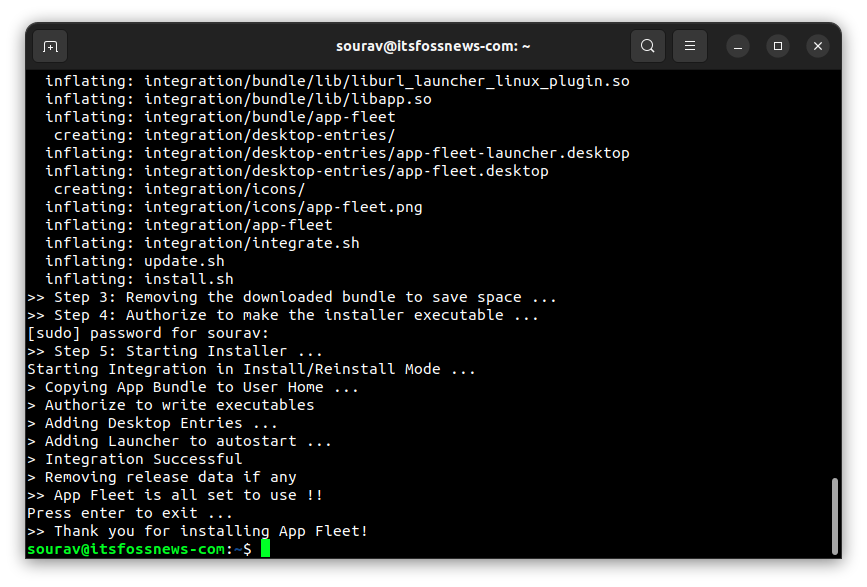Open the terminal search

(x=647, y=46)
